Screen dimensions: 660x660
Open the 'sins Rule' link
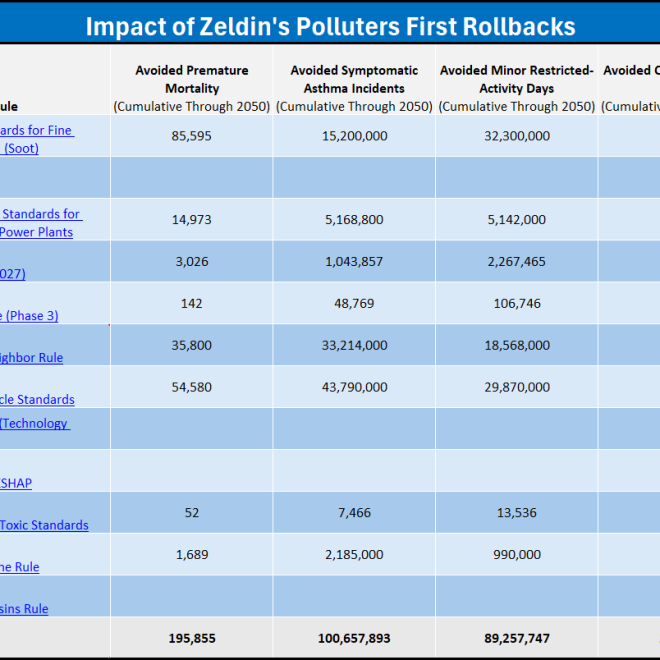coord(24,609)
